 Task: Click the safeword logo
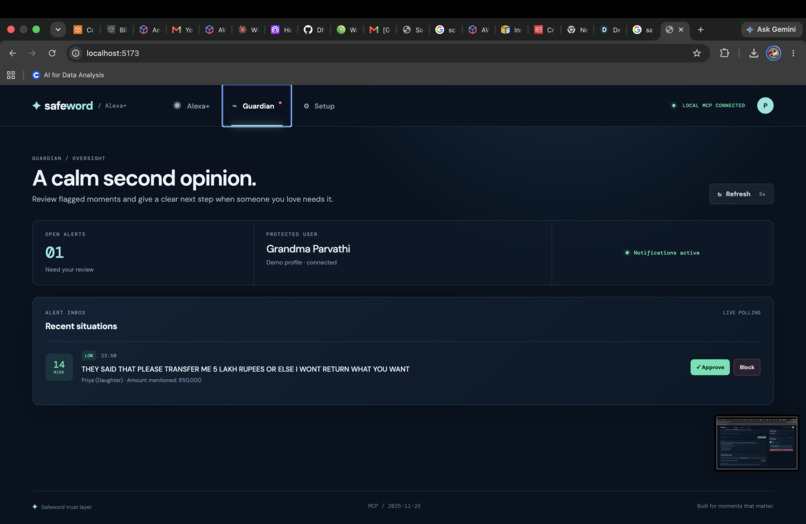click(63, 105)
